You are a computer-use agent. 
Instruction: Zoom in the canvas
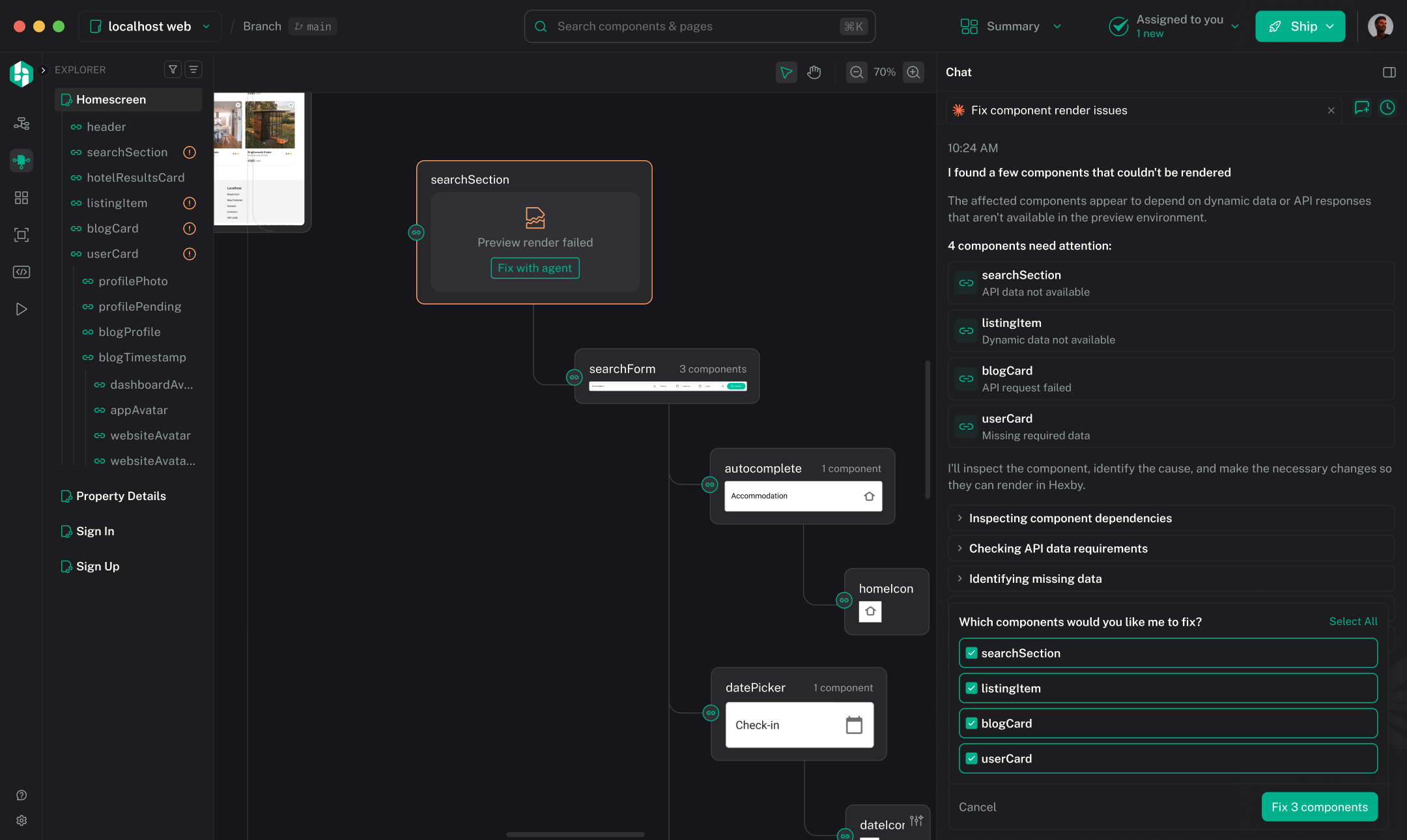[914, 72]
